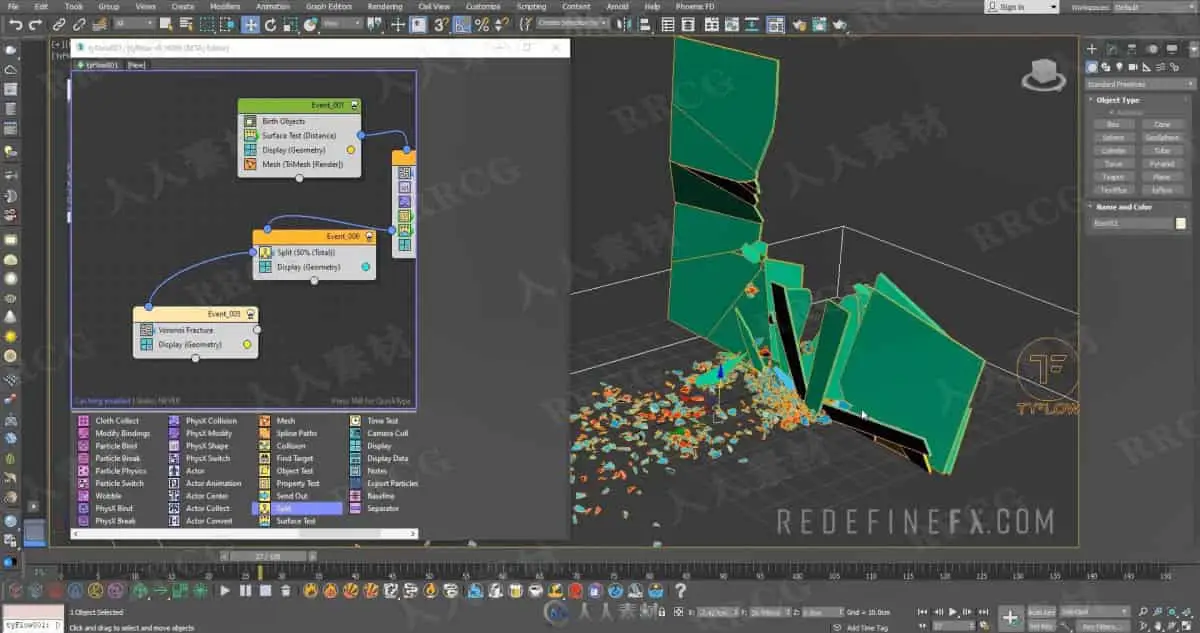The image size is (1200, 633).
Task: Click the Pause button in Phoenix toolbar
Action: 245,591
